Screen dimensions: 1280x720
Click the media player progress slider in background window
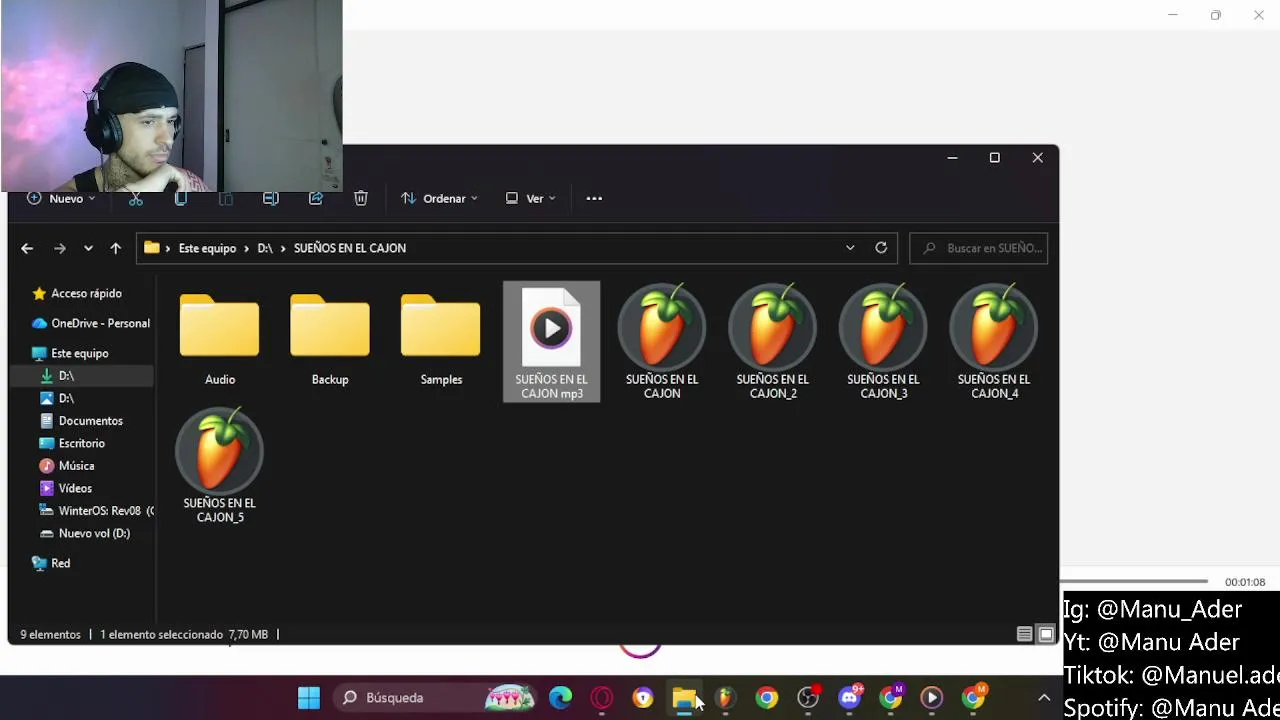tap(1134, 581)
